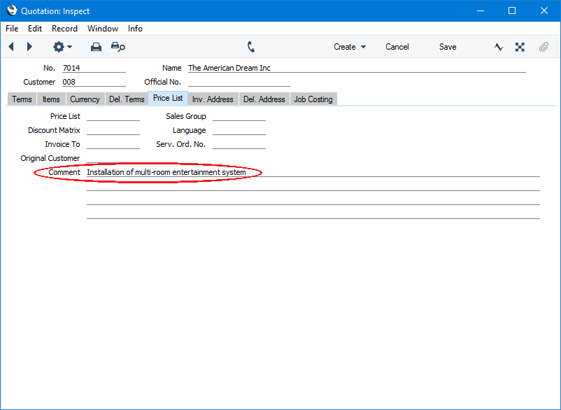Click the print preview icon
Image resolution: width=561 pixels, height=410 pixels.
(x=118, y=47)
